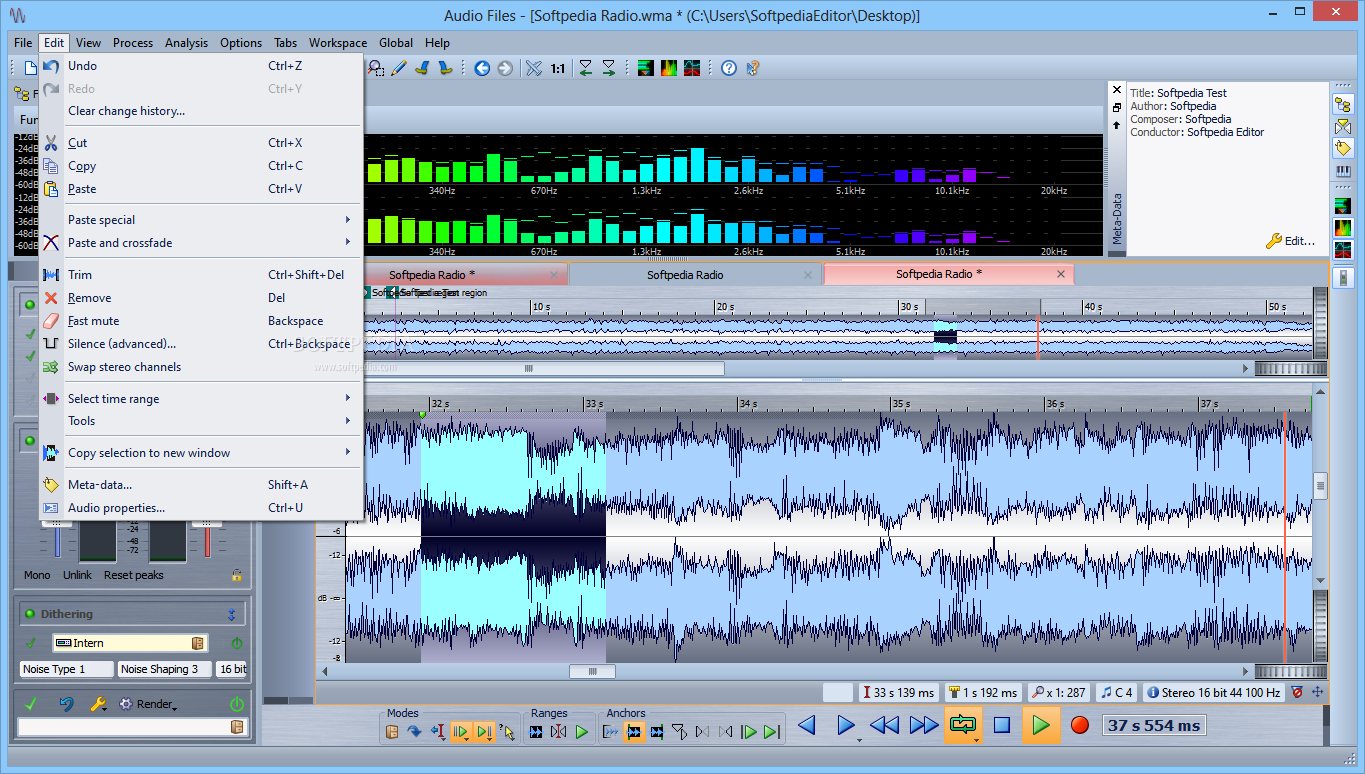1365x774 pixels.
Task: Click the main waveform horizontal scrollbar thumb
Action: pyautogui.click(x=592, y=671)
